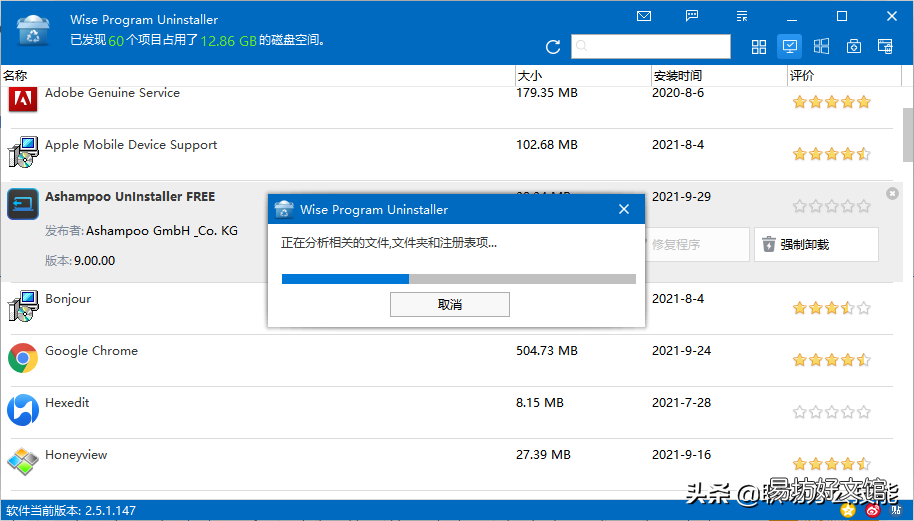Click 取消 in the analysis dialog
914x521 pixels.
[449, 304]
